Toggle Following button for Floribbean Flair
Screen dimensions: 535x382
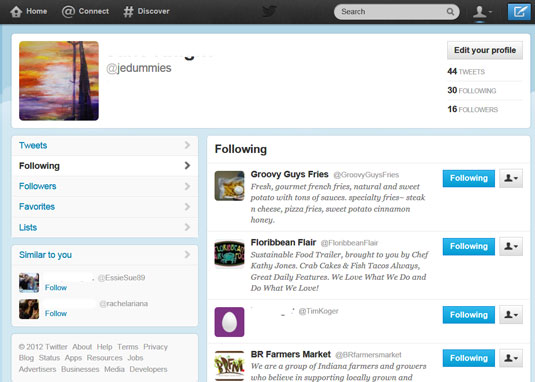[x=468, y=247]
